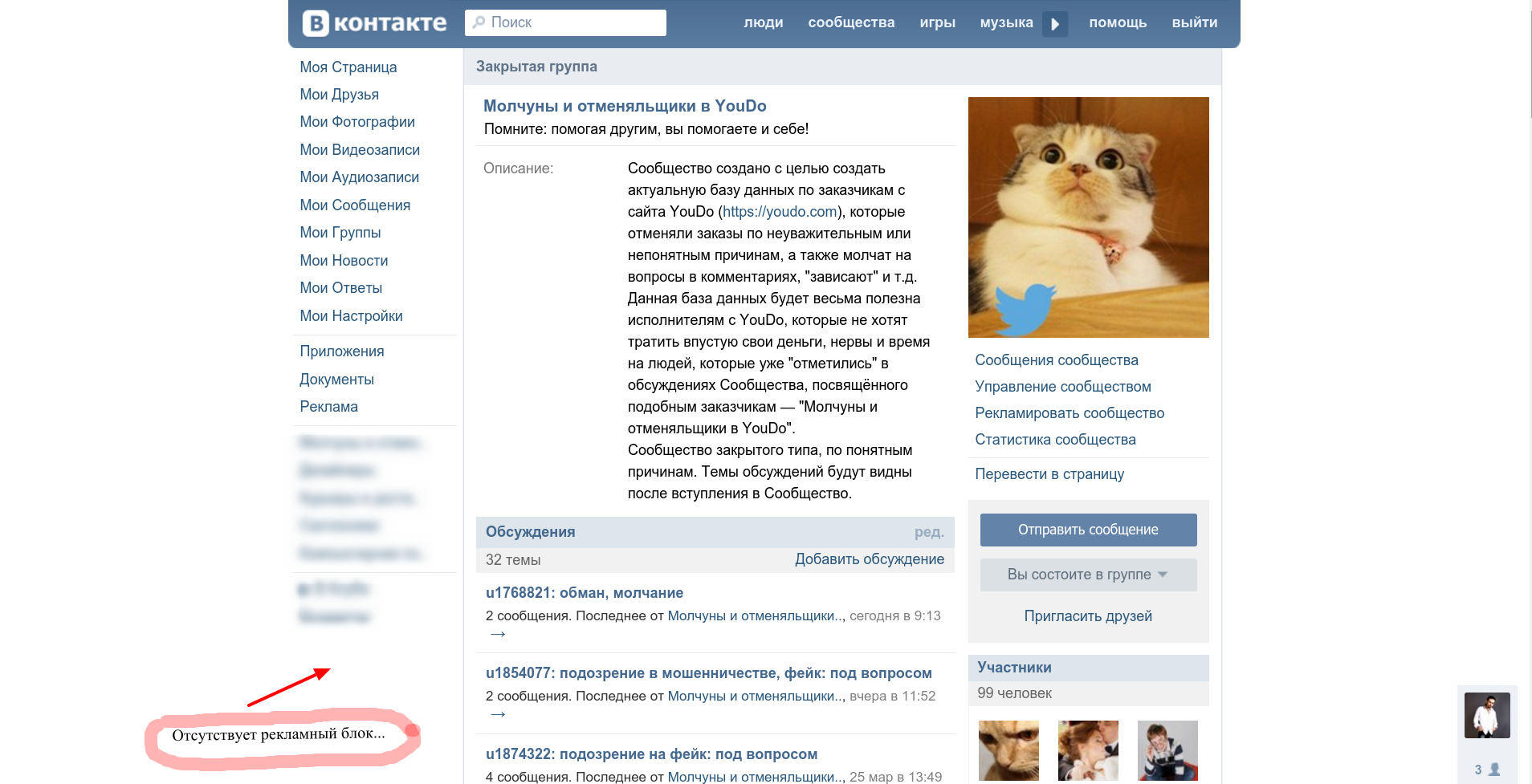Open Реклама in the sidebar
This screenshot has width=1532, height=784.
(328, 407)
